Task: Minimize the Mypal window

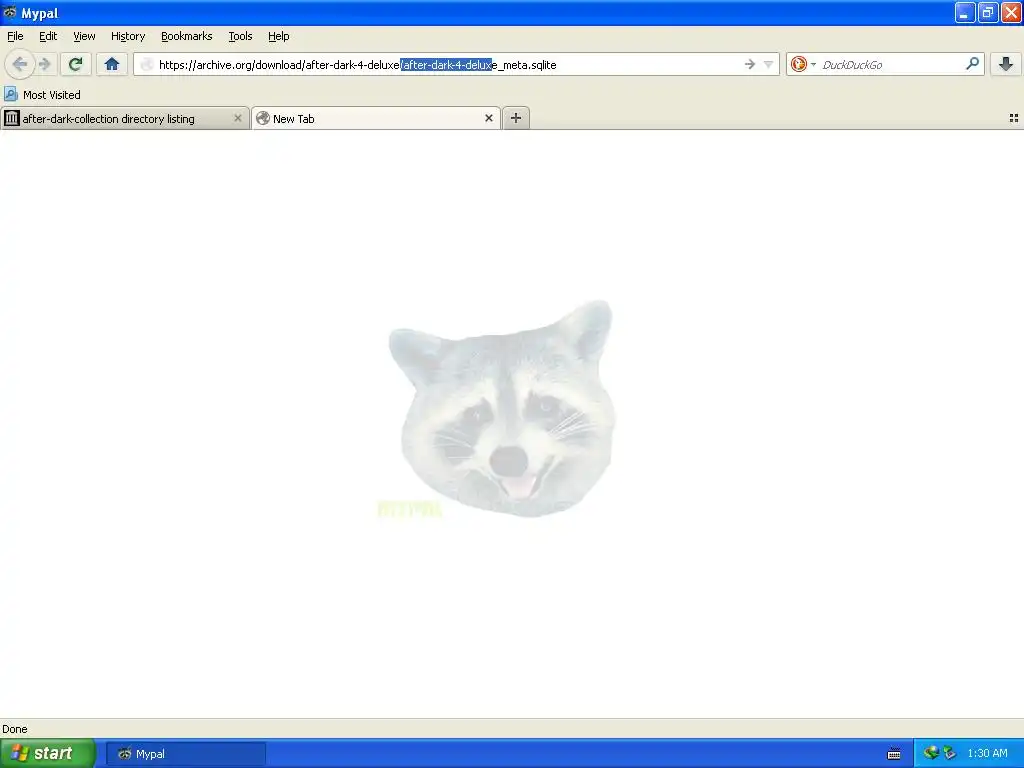Action: pyautogui.click(x=965, y=12)
